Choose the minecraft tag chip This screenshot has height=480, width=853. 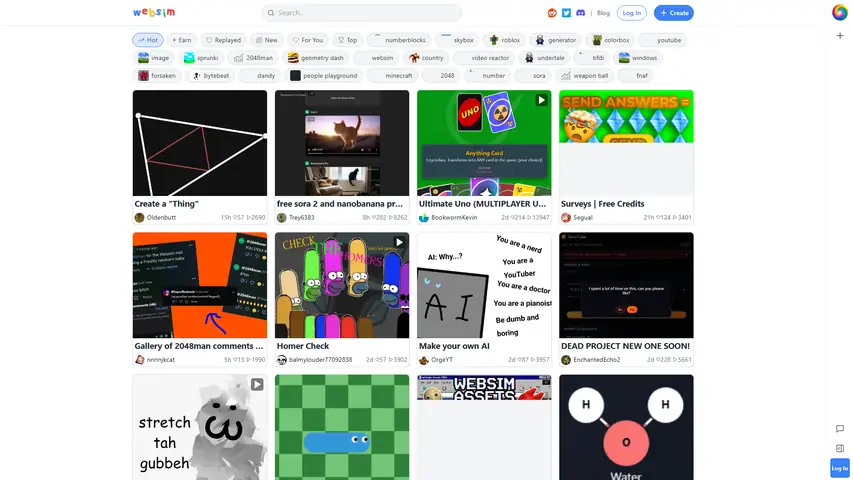click(392, 76)
